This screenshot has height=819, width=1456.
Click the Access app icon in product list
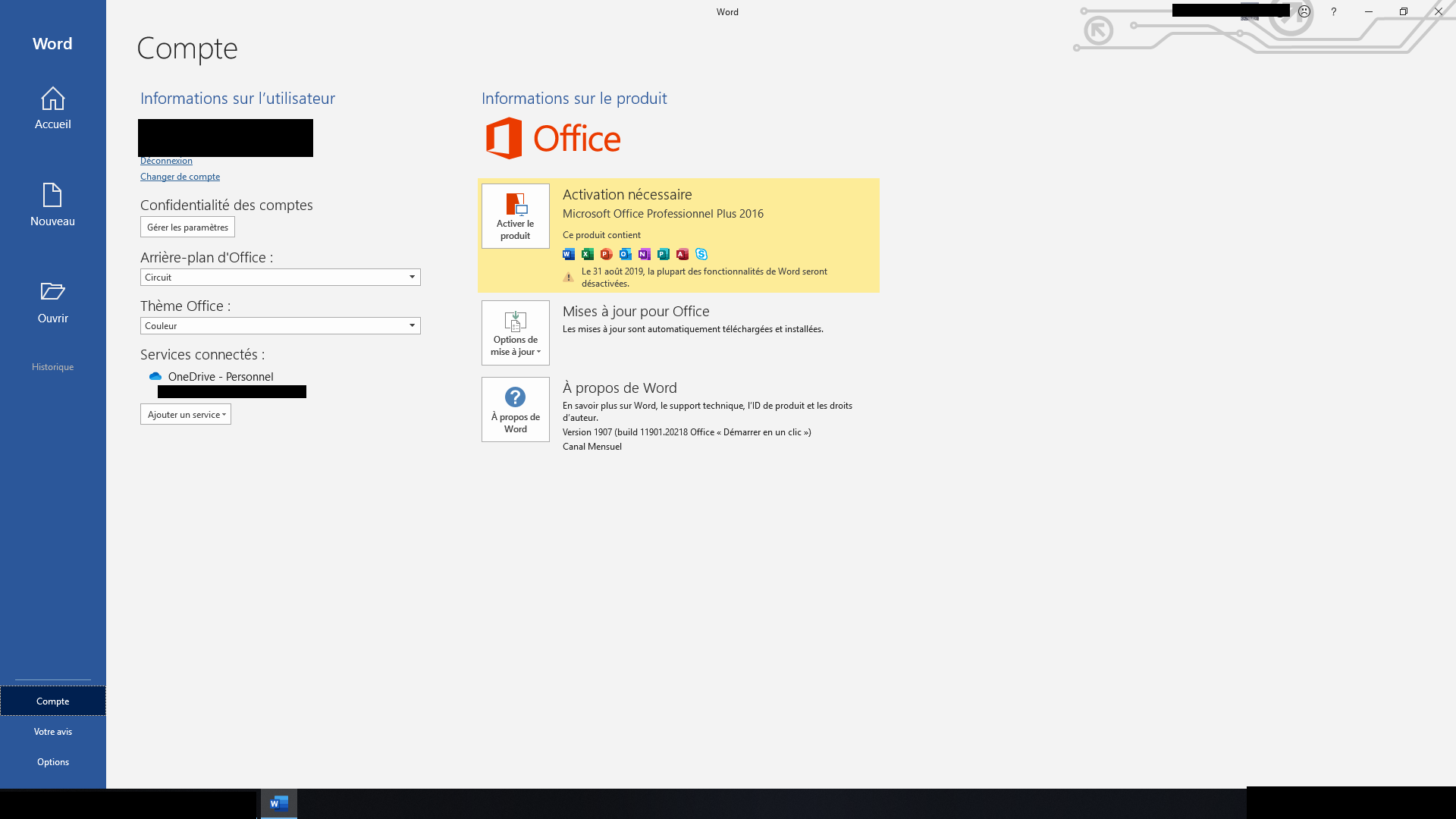click(x=682, y=254)
